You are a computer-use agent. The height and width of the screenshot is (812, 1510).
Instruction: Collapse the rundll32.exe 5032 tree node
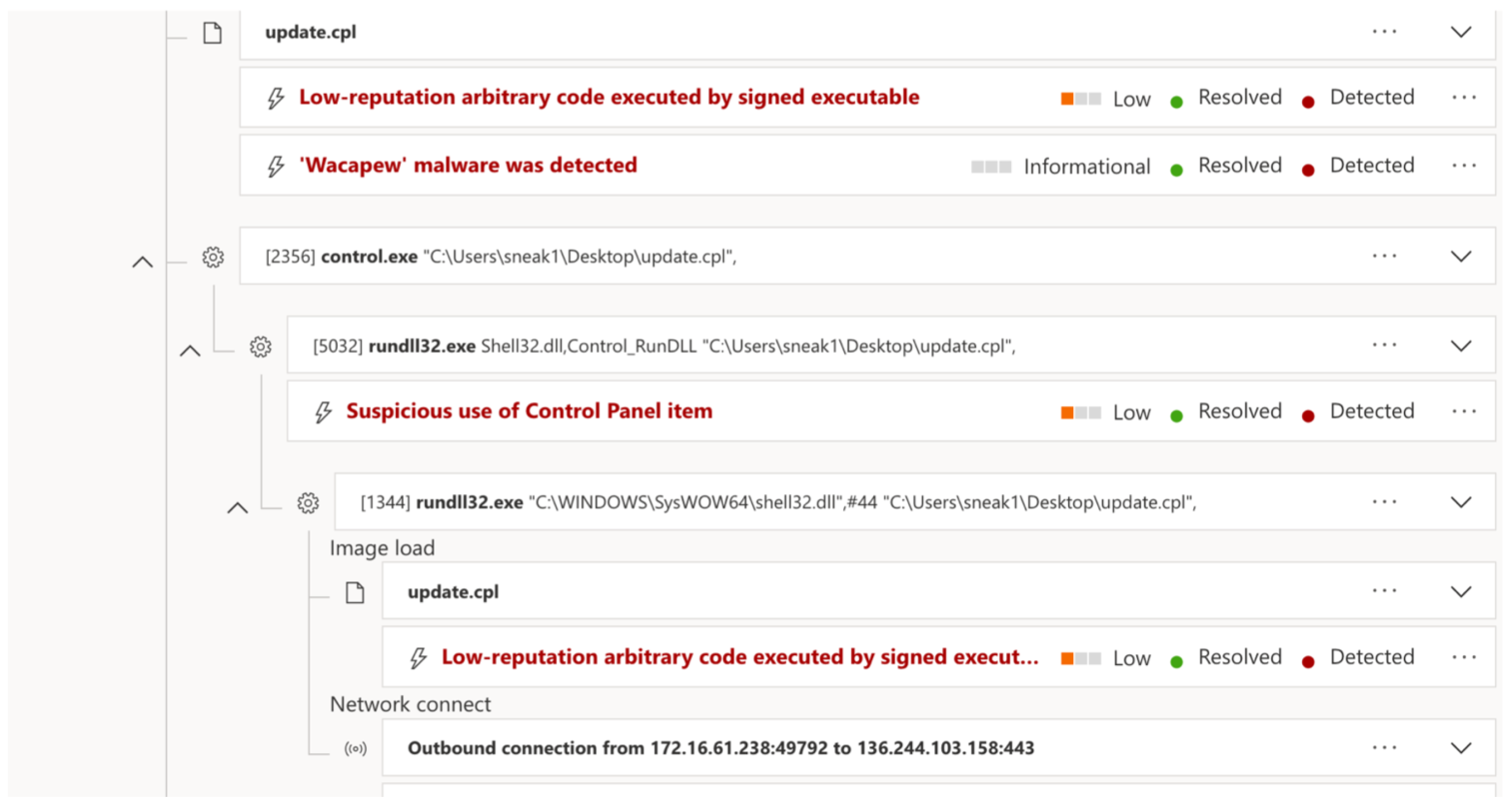(x=190, y=352)
